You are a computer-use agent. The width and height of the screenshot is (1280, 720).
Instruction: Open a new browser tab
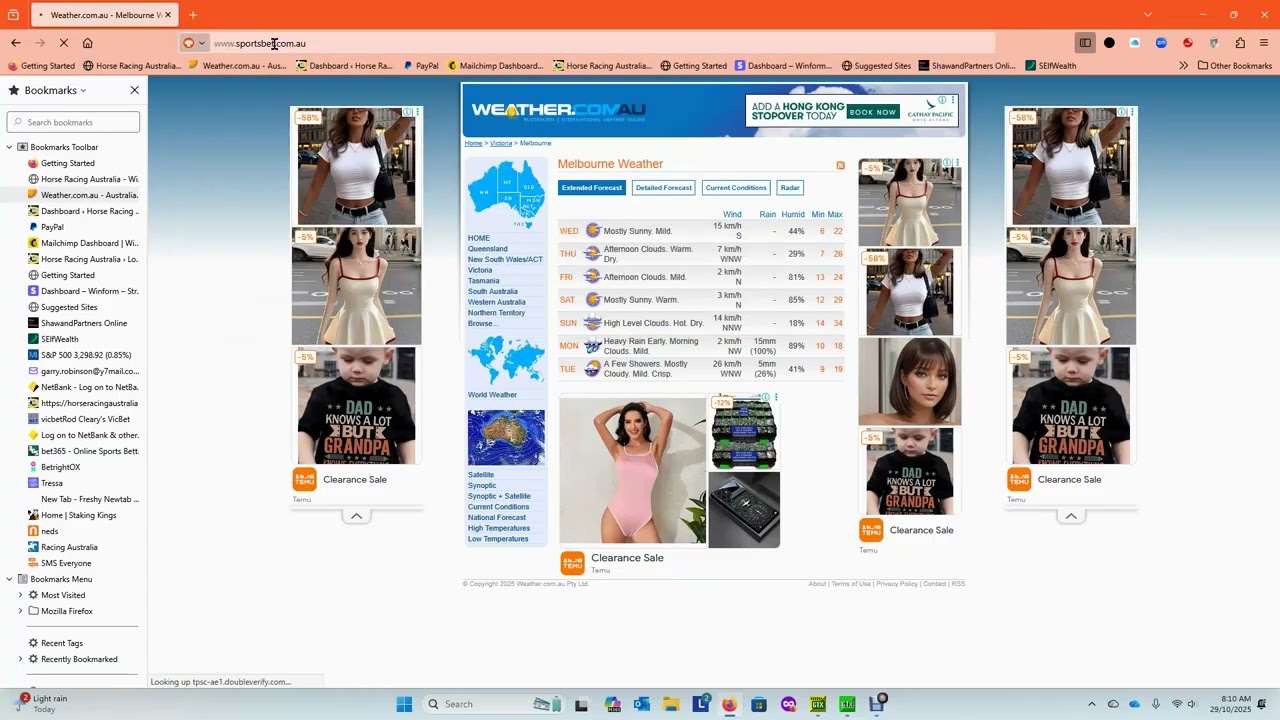193,15
